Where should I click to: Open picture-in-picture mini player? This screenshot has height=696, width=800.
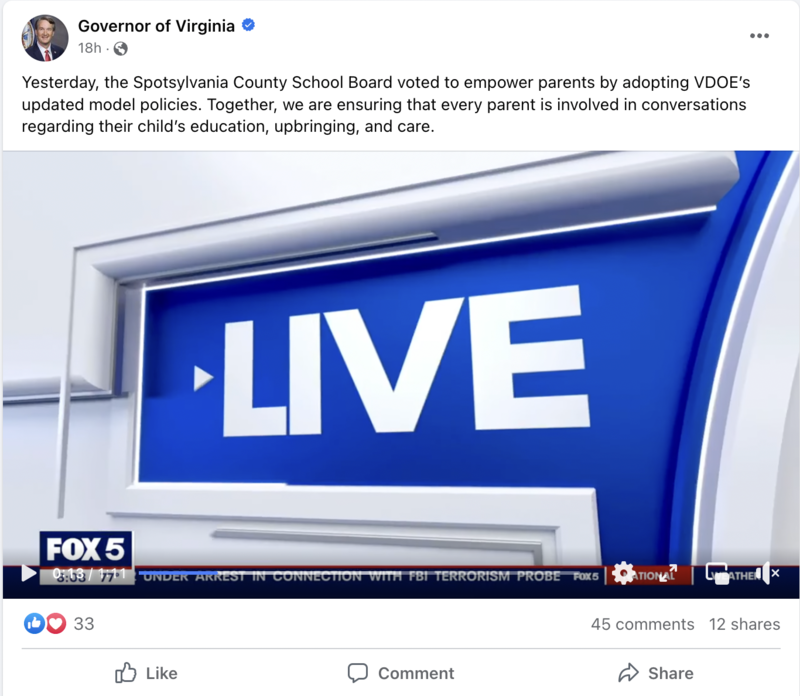pyautogui.click(x=717, y=573)
